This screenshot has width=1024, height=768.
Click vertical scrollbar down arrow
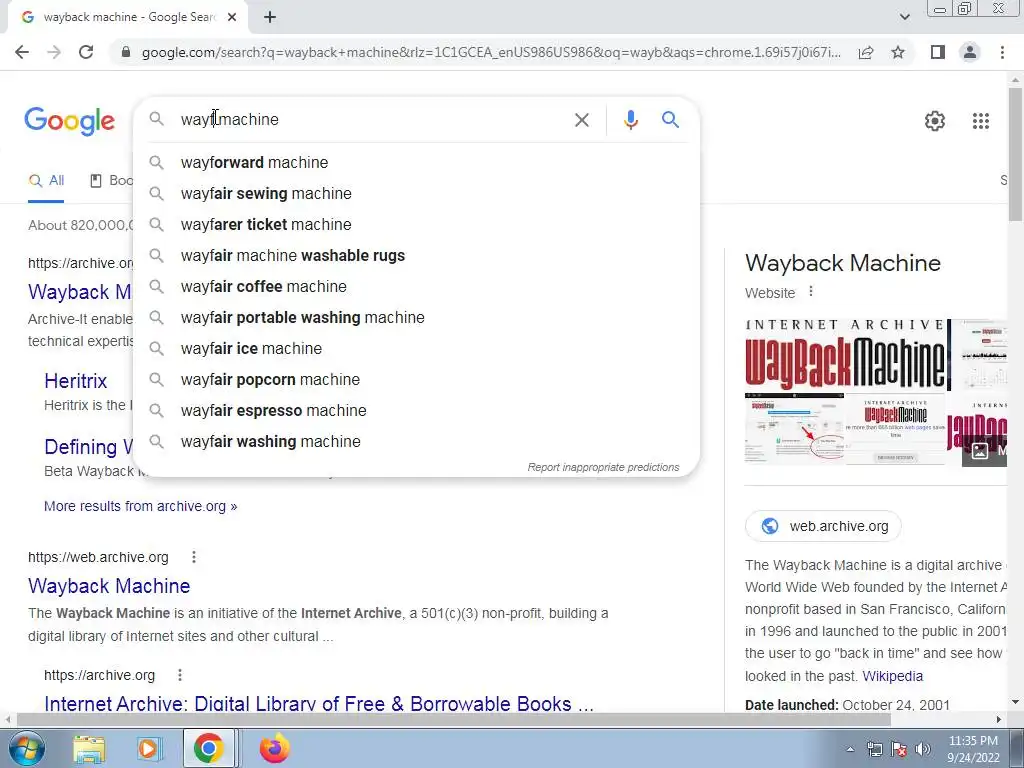pyautogui.click(x=1015, y=703)
